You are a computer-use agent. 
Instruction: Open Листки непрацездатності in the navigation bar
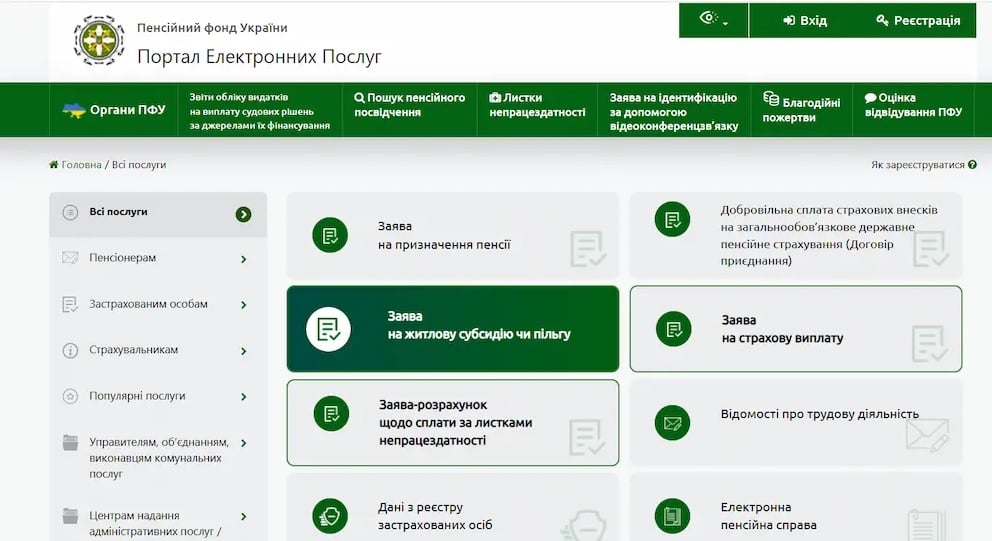pos(537,105)
